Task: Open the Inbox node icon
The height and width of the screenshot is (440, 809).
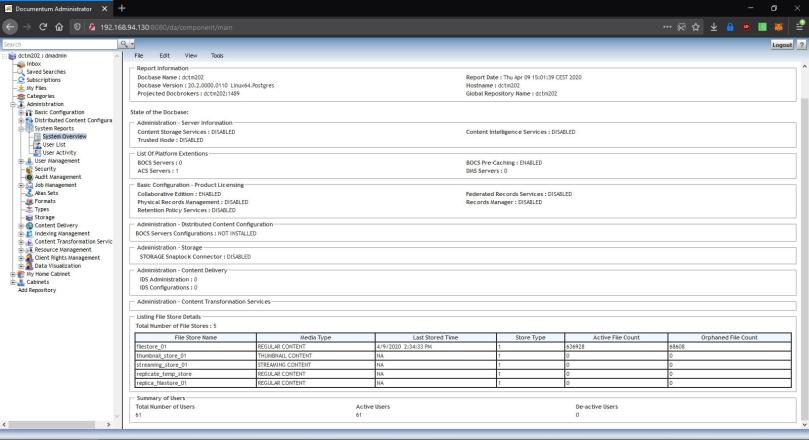Action: (x=20, y=64)
